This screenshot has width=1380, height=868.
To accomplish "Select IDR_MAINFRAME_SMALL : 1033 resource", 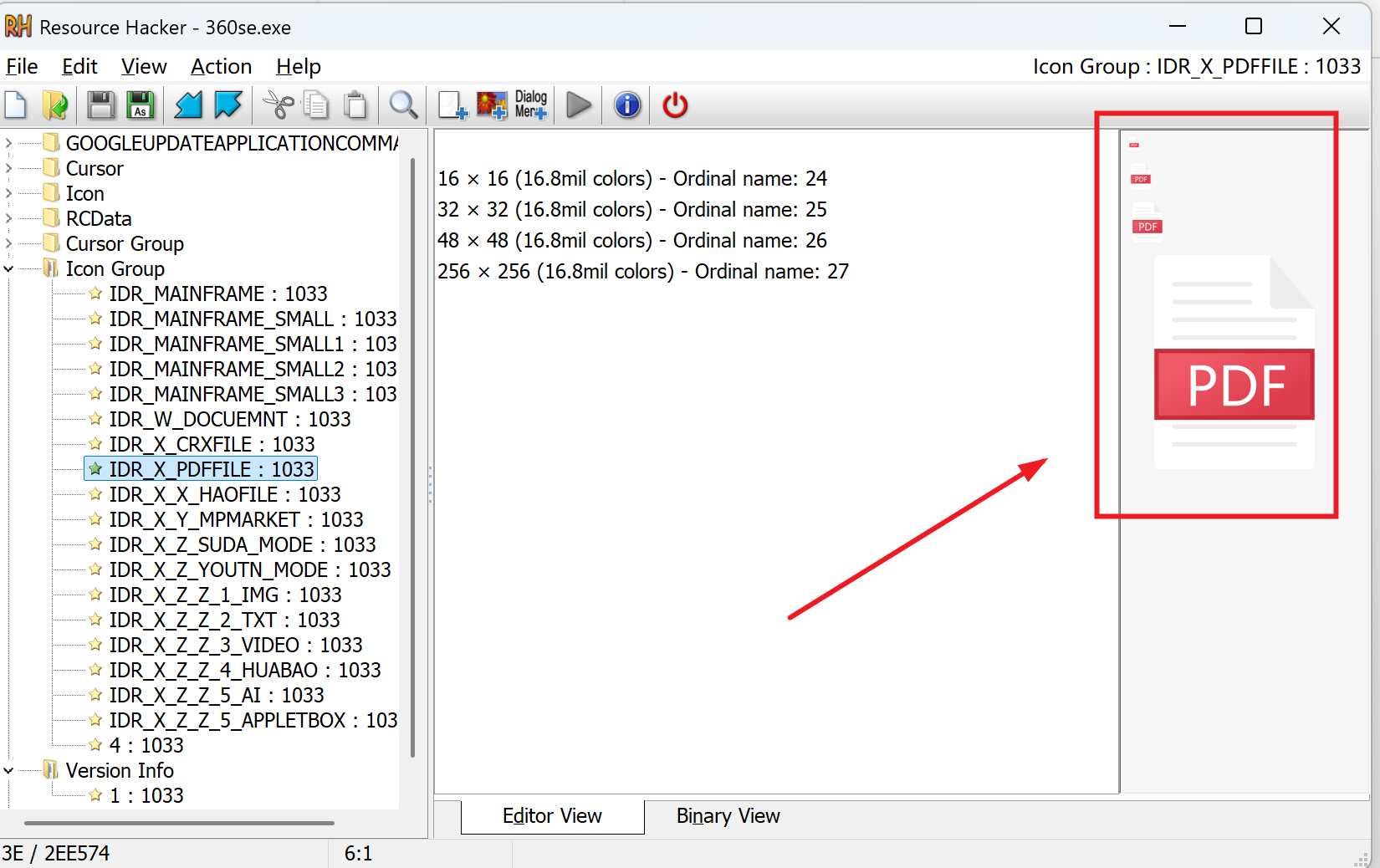I will [x=253, y=319].
